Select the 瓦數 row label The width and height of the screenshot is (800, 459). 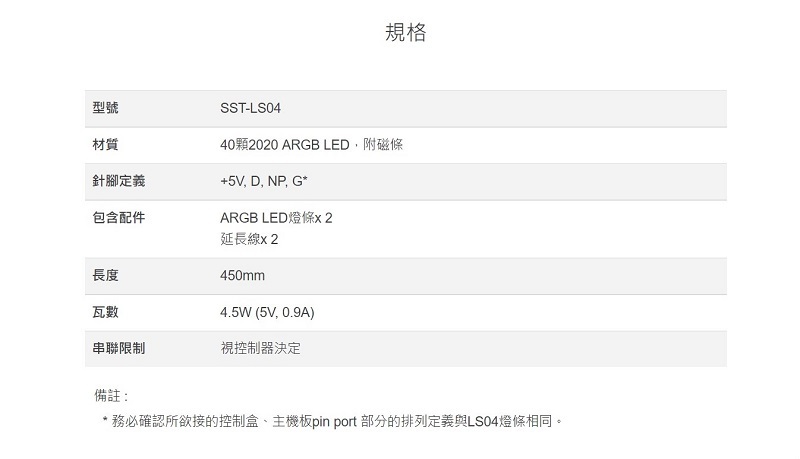coord(105,313)
